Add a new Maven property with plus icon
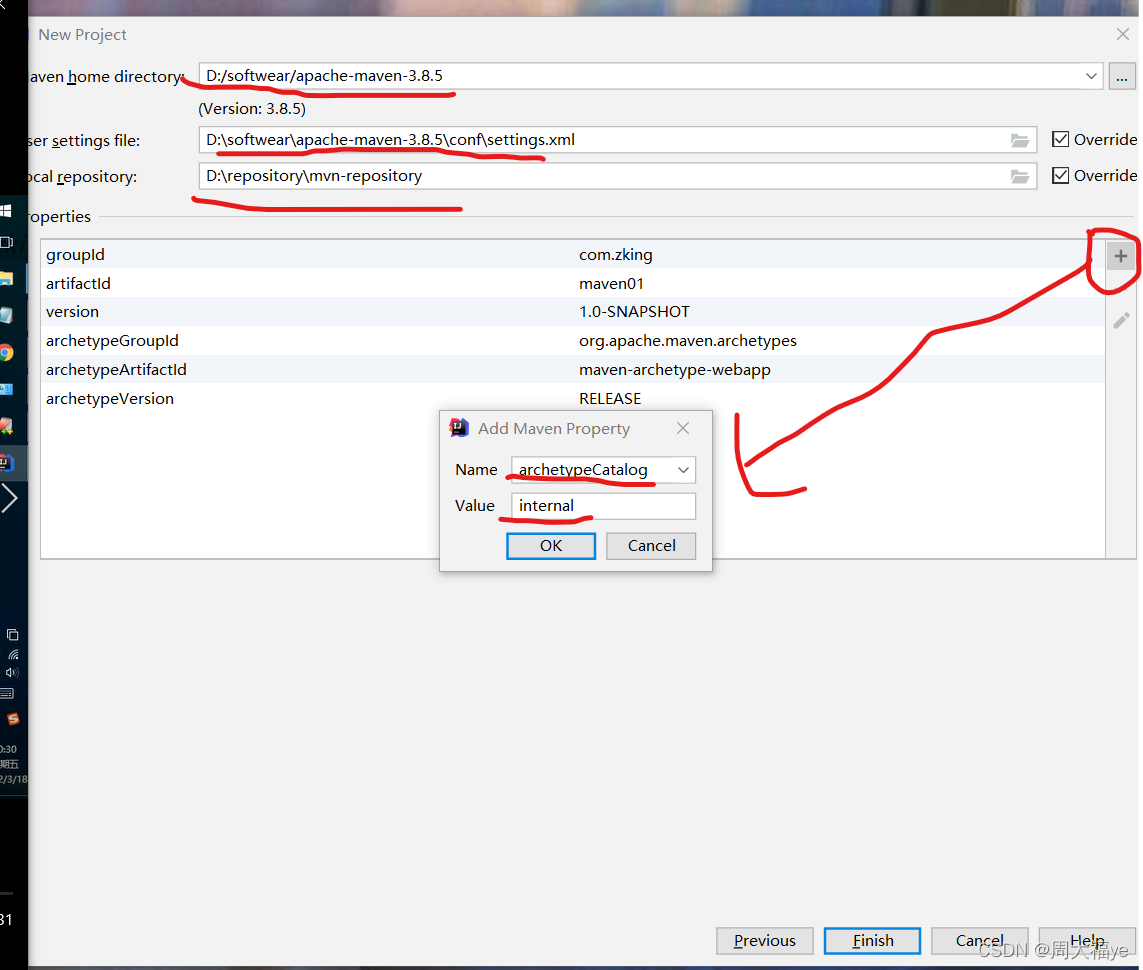 pyautogui.click(x=1120, y=256)
